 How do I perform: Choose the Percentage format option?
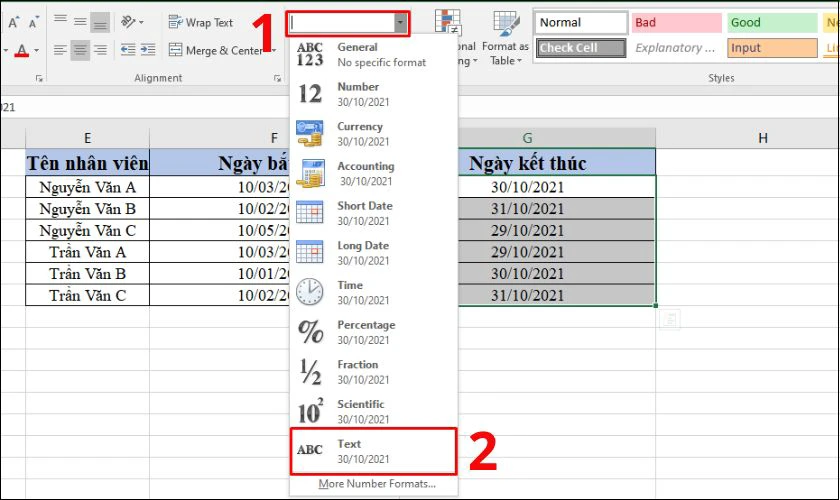tap(373, 332)
